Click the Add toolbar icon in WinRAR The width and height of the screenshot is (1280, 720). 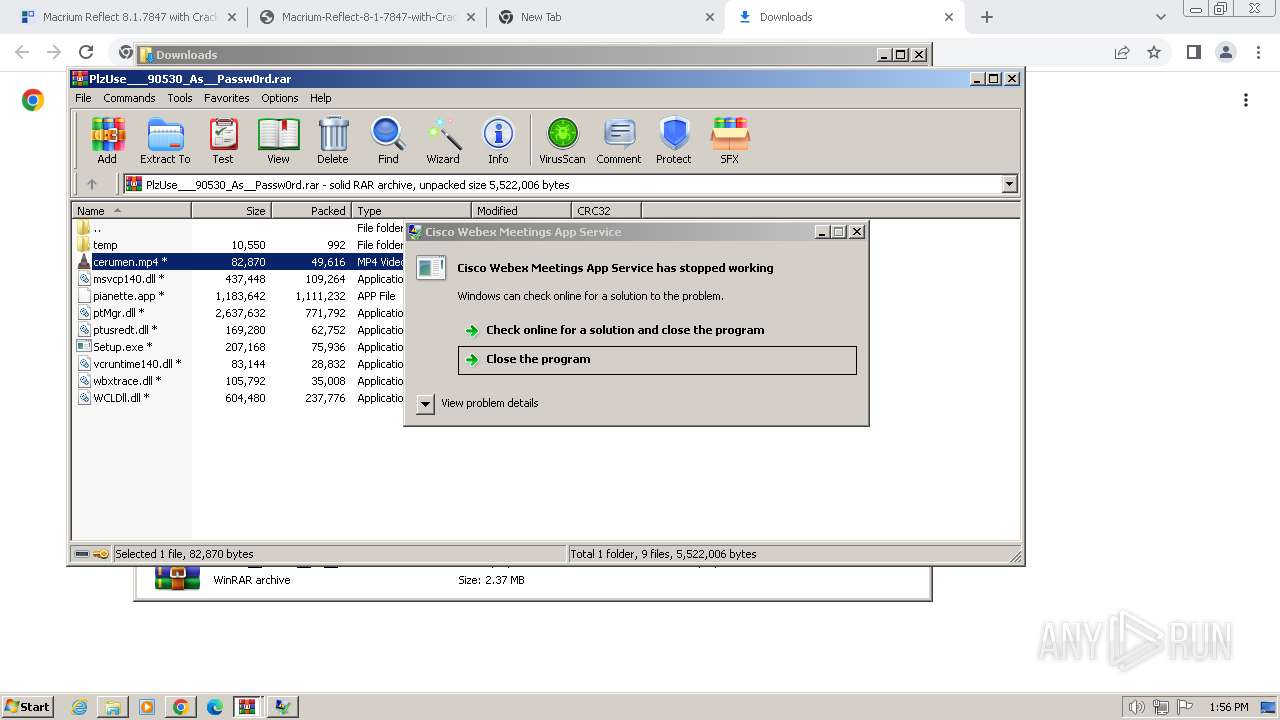pos(107,140)
